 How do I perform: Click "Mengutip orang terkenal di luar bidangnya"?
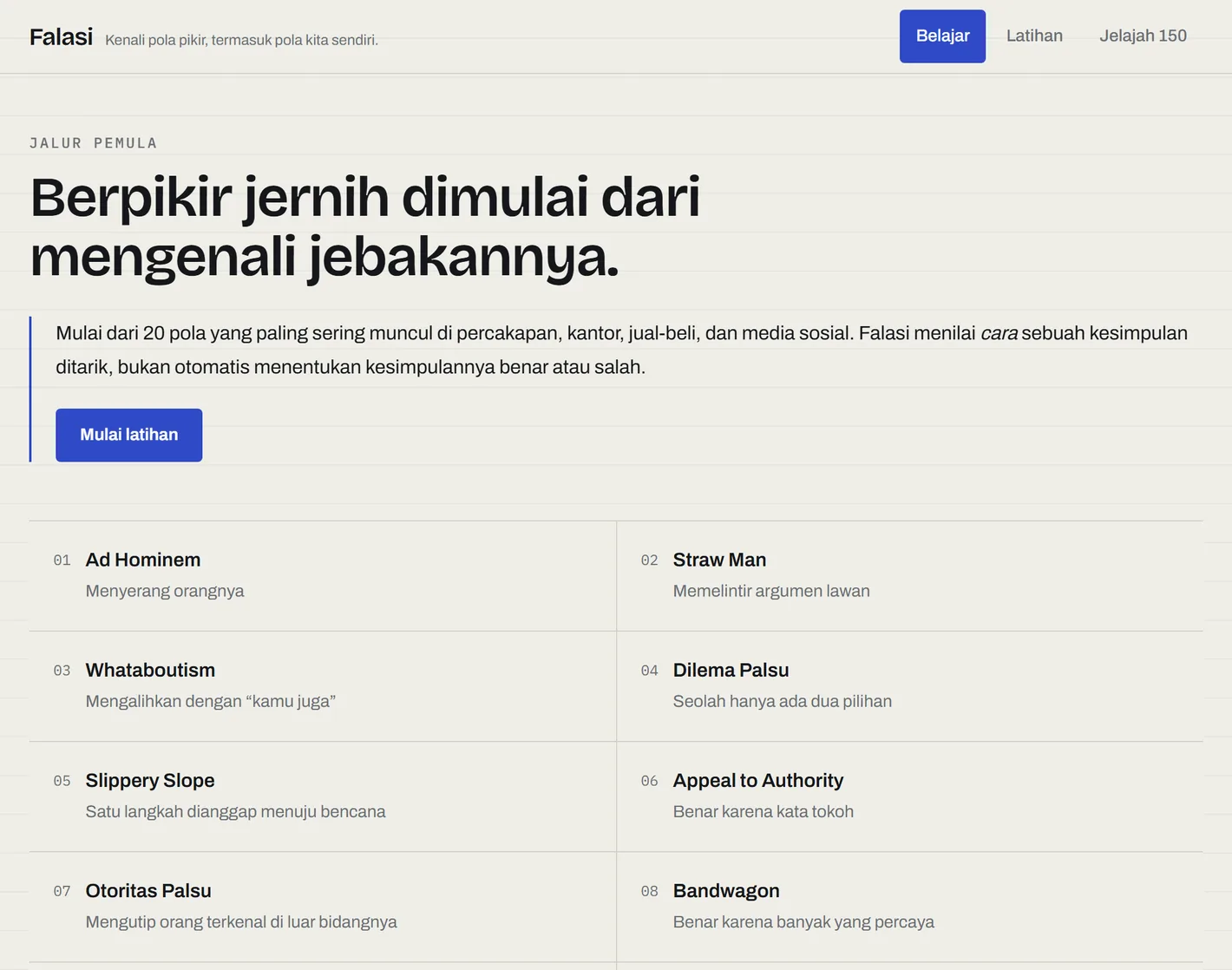coord(241,921)
